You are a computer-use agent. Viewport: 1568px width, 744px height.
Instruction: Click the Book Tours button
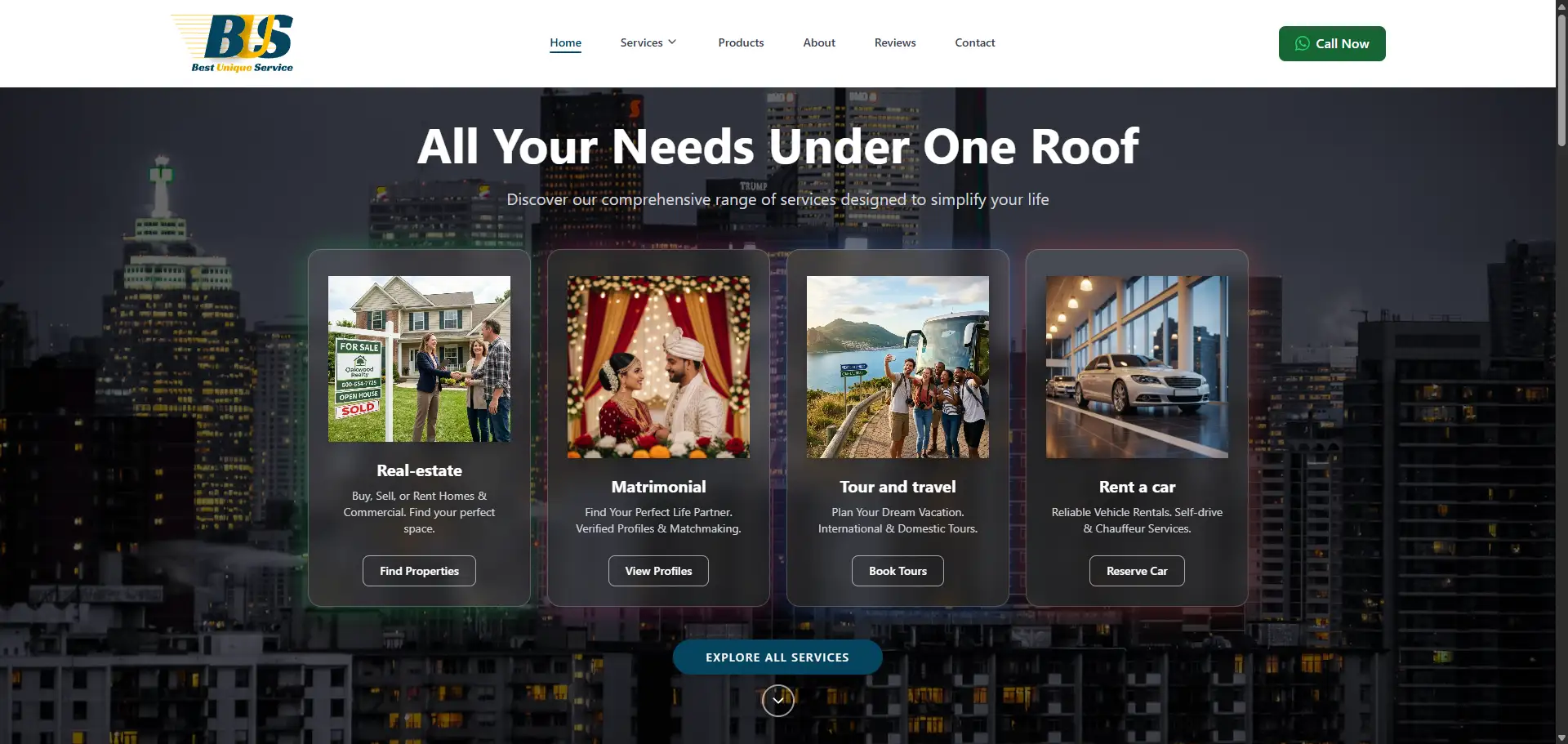click(x=898, y=571)
